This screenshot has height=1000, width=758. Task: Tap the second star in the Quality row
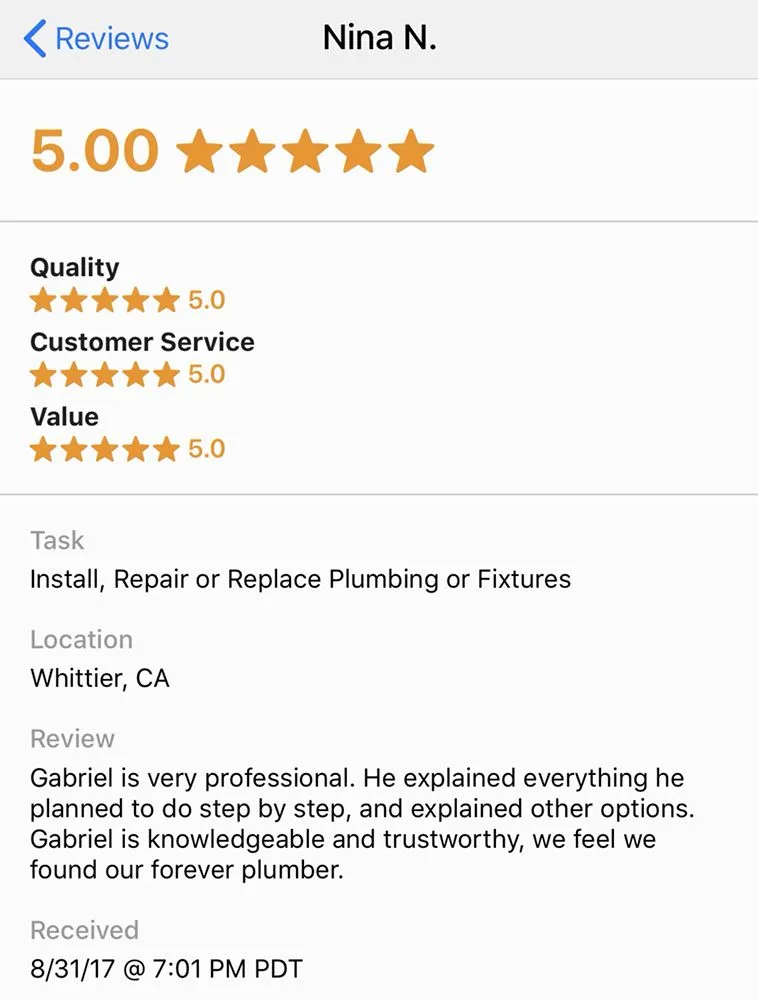pyautogui.click(x=73, y=299)
